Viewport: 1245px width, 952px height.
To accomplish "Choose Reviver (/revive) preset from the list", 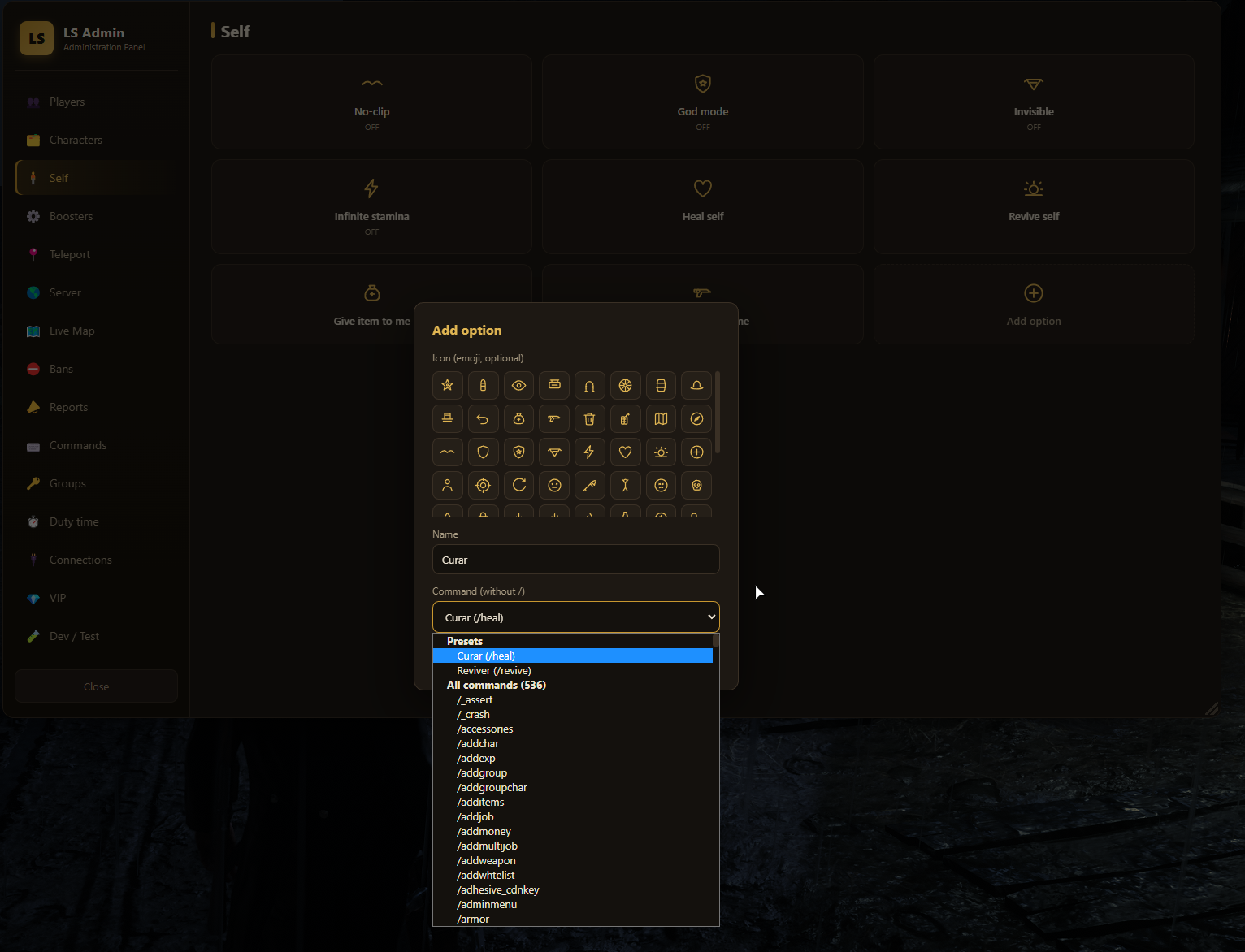I will click(x=573, y=671).
